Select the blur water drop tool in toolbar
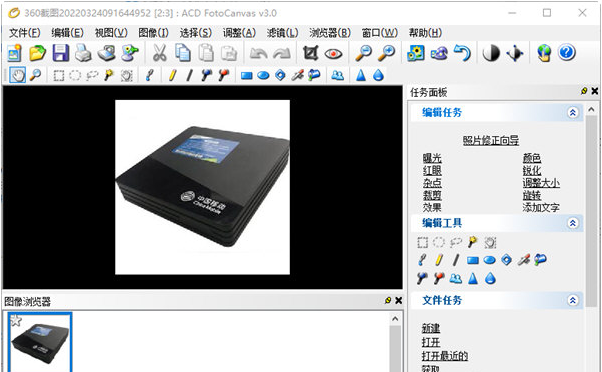The image size is (602, 372). (x=378, y=75)
